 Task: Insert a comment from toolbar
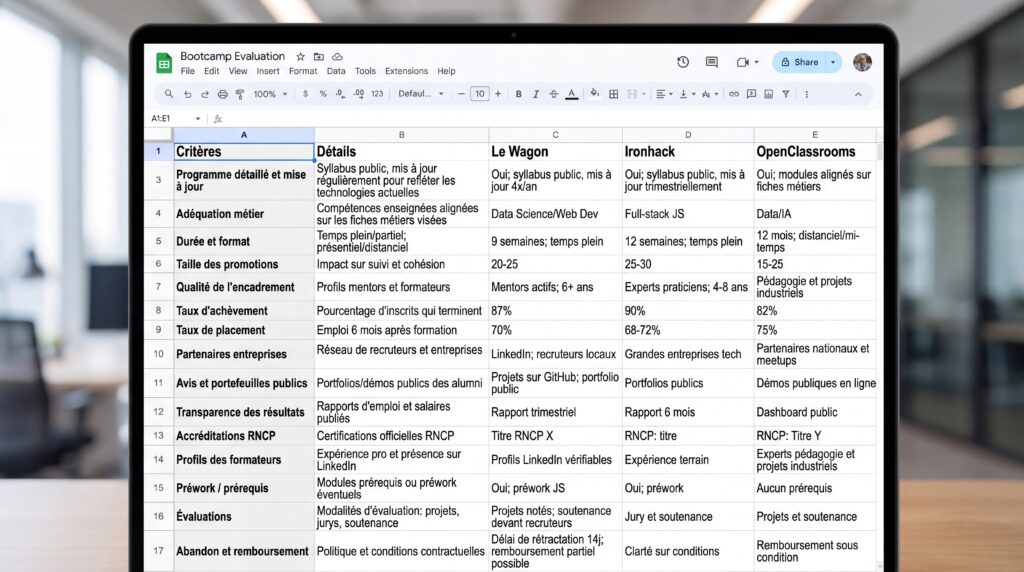coord(752,94)
